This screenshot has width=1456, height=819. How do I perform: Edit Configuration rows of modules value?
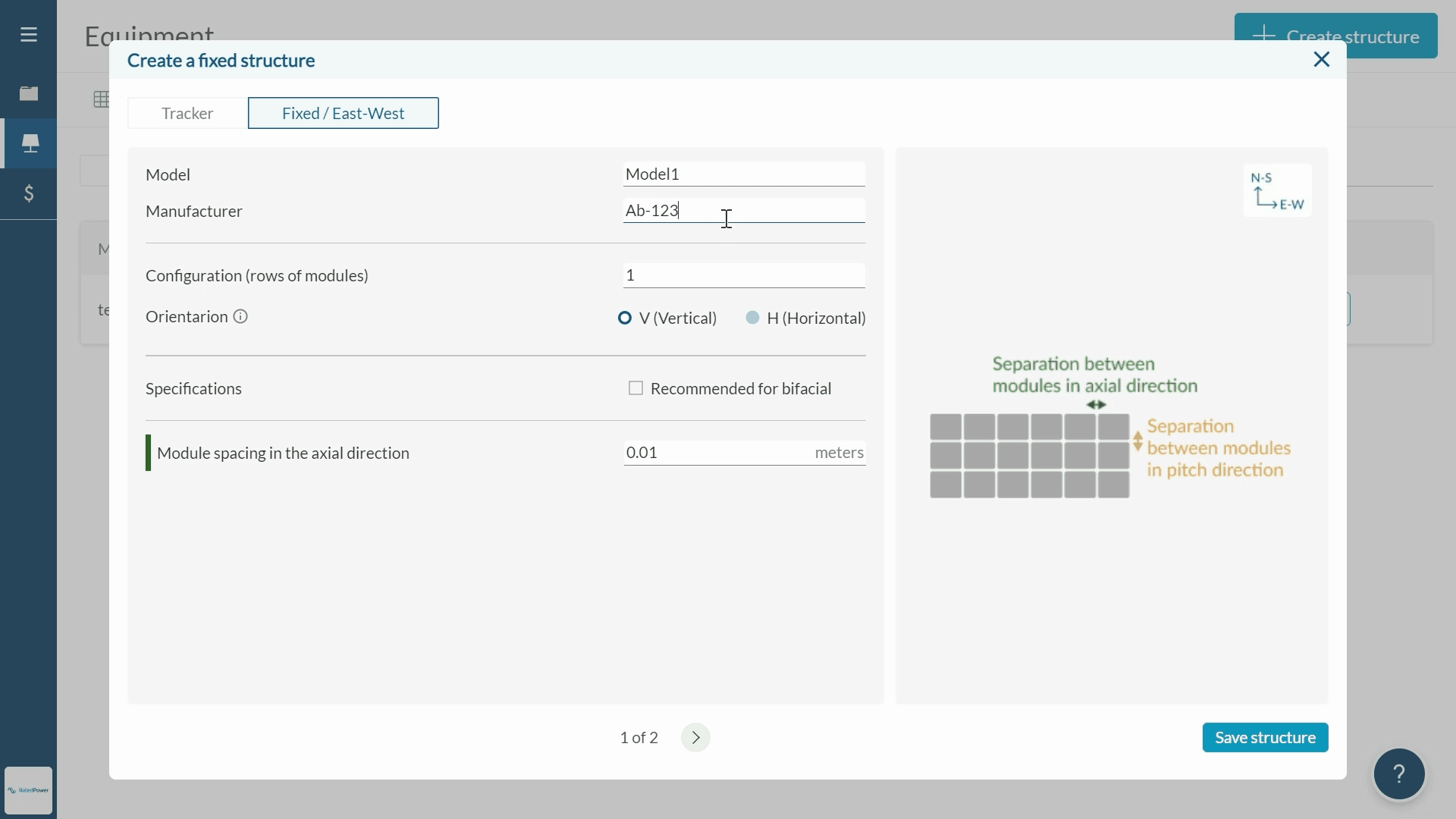click(743, 275)
